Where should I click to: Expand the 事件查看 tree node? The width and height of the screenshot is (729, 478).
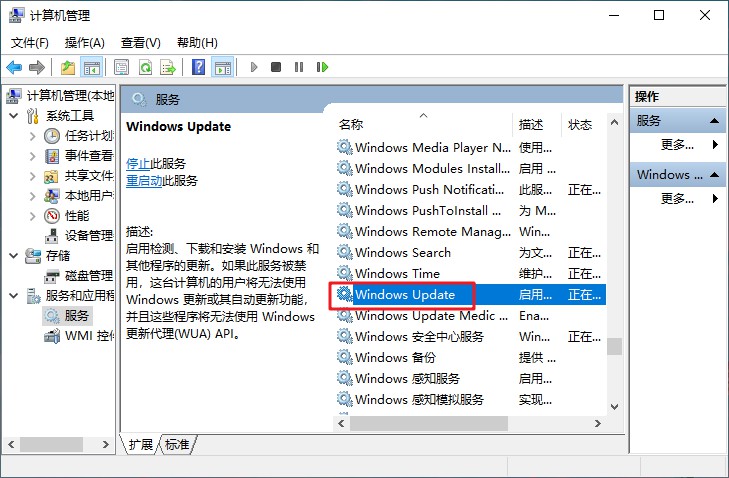(32, 156)
